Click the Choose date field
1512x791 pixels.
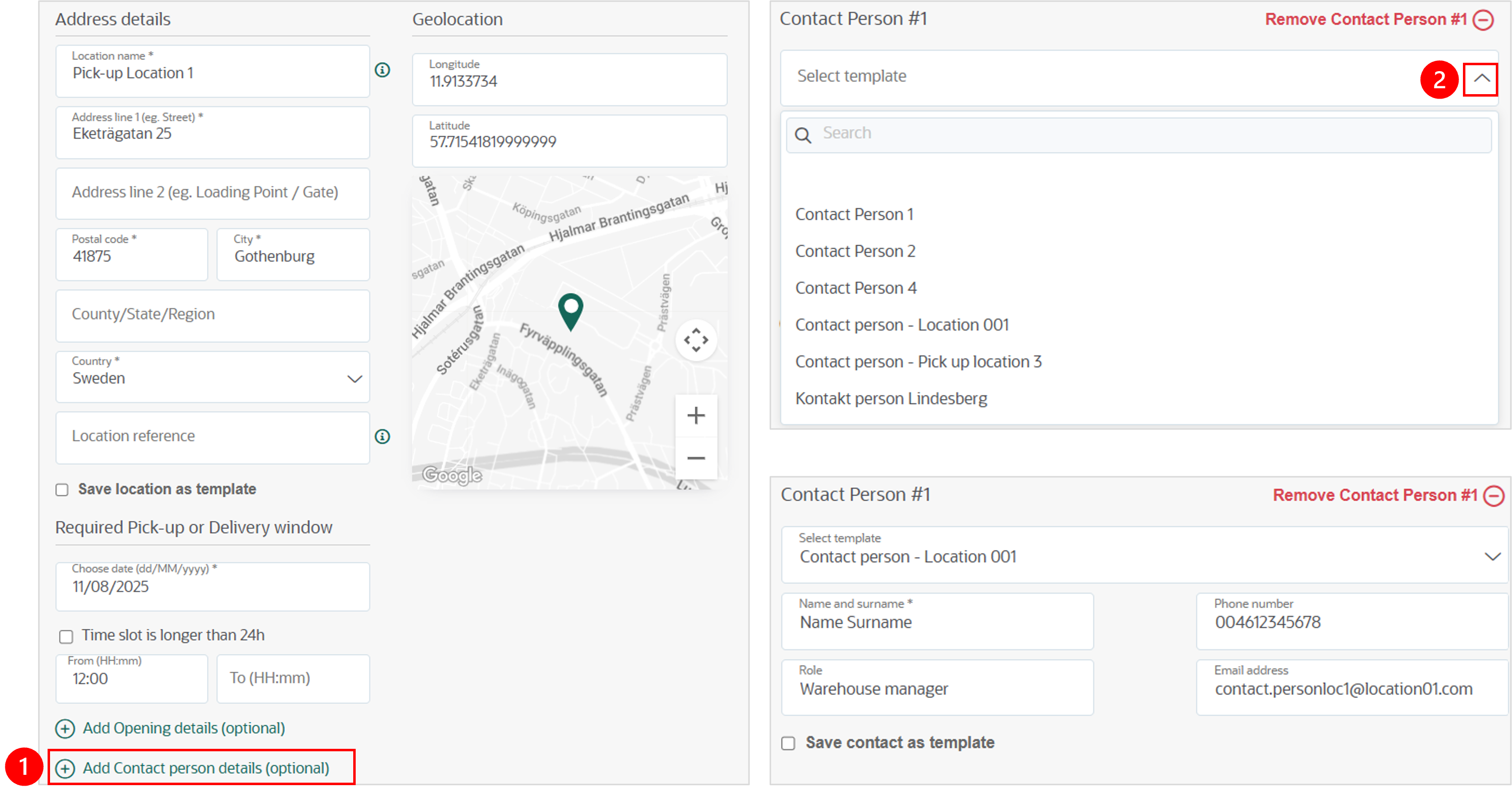coord(212,587)
